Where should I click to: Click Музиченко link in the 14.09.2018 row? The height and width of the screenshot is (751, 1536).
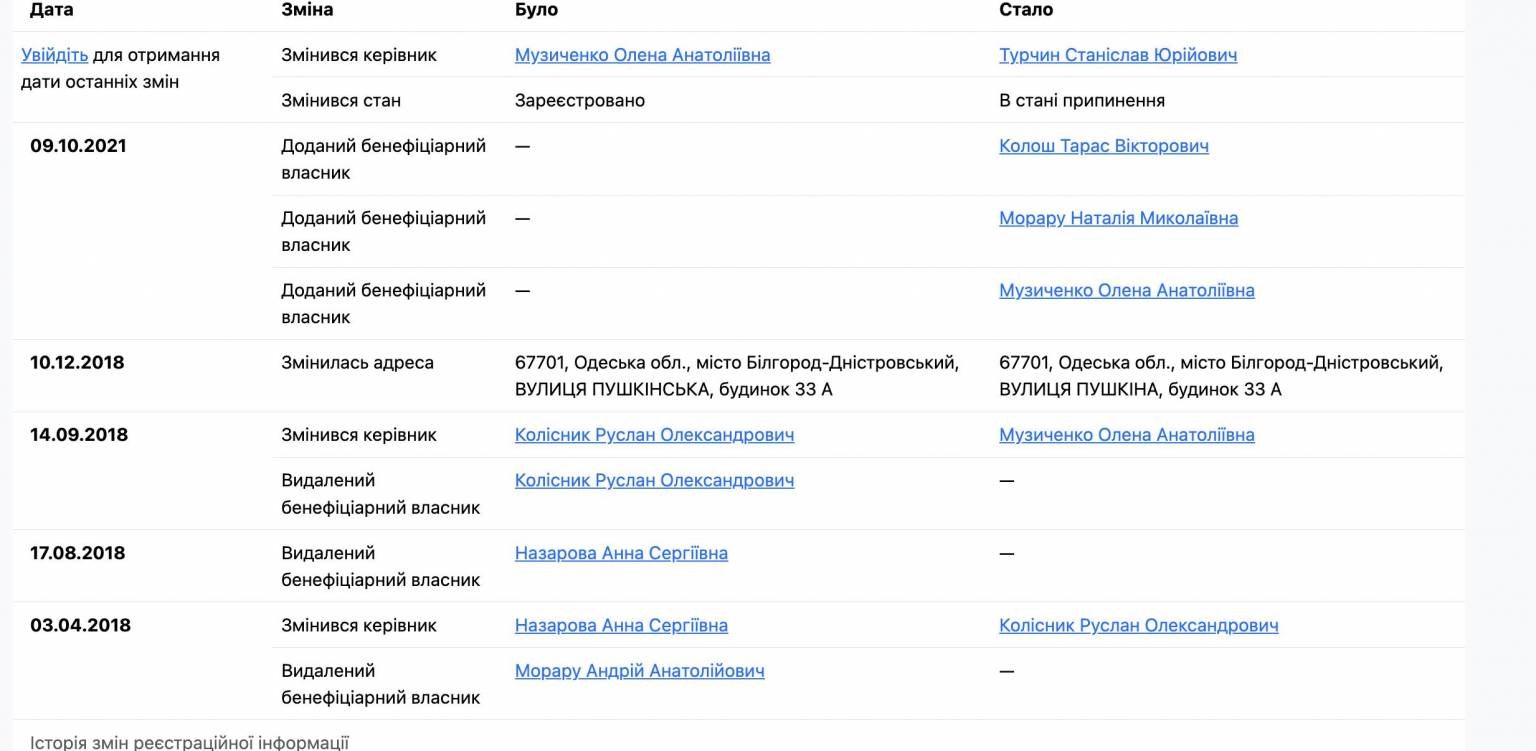(x=1126, y=435)
